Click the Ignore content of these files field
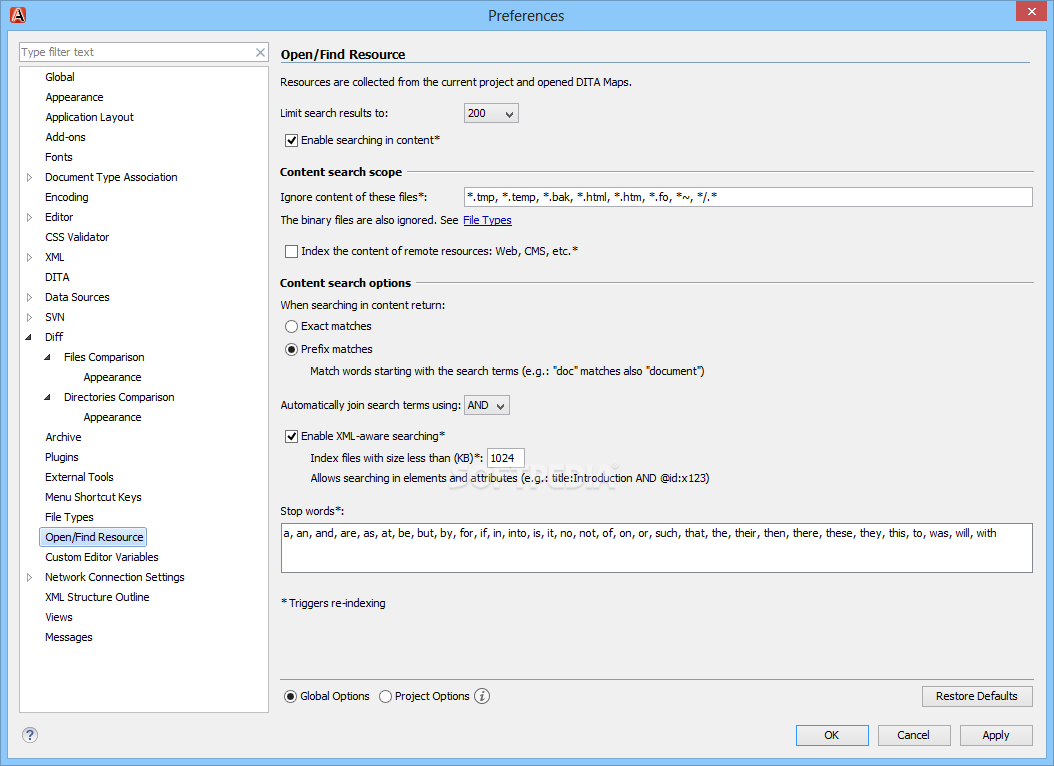1054x766 pixels. tap(748, 197)
